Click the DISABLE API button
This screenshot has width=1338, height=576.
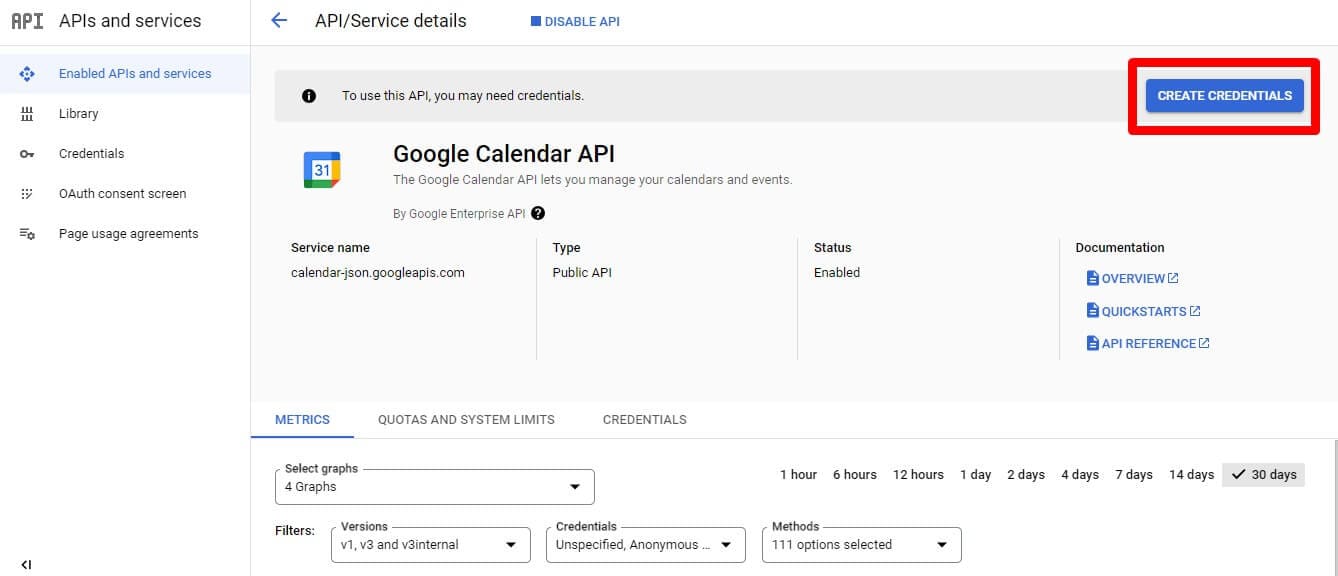[575, 21]
